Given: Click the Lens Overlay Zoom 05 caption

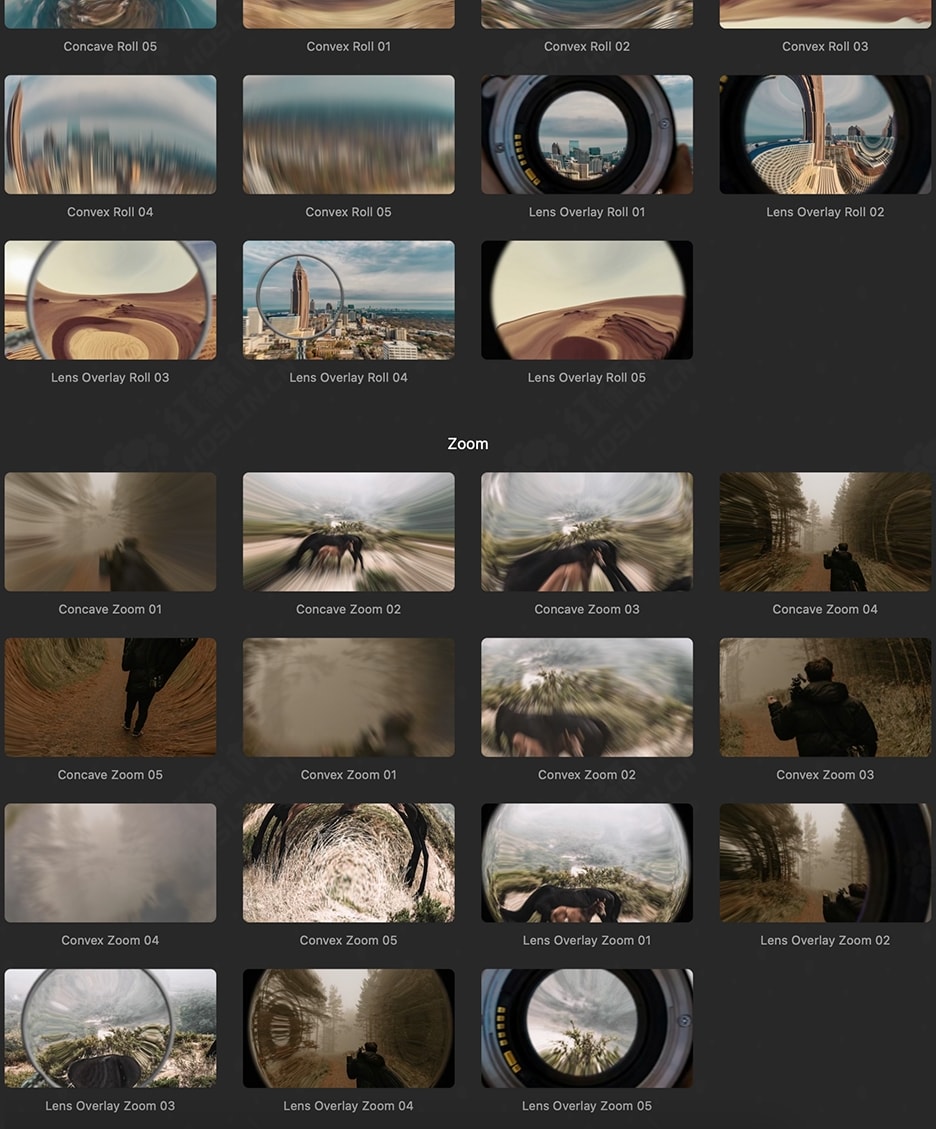Looking at the screenshot, I should point(587,1105).
